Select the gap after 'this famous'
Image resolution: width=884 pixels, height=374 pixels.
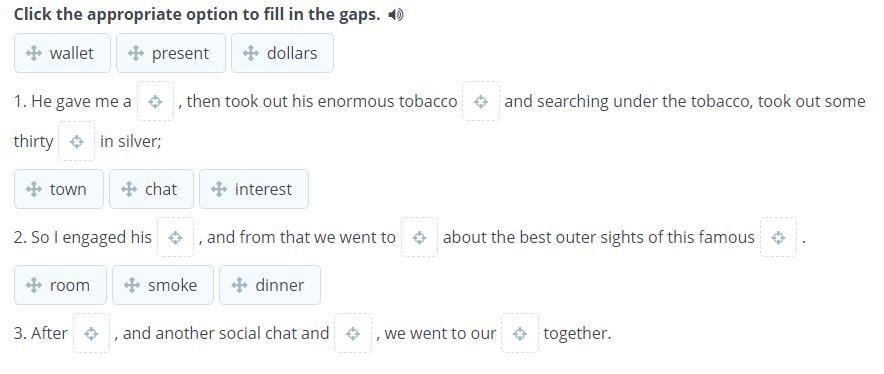coord(779,237)
